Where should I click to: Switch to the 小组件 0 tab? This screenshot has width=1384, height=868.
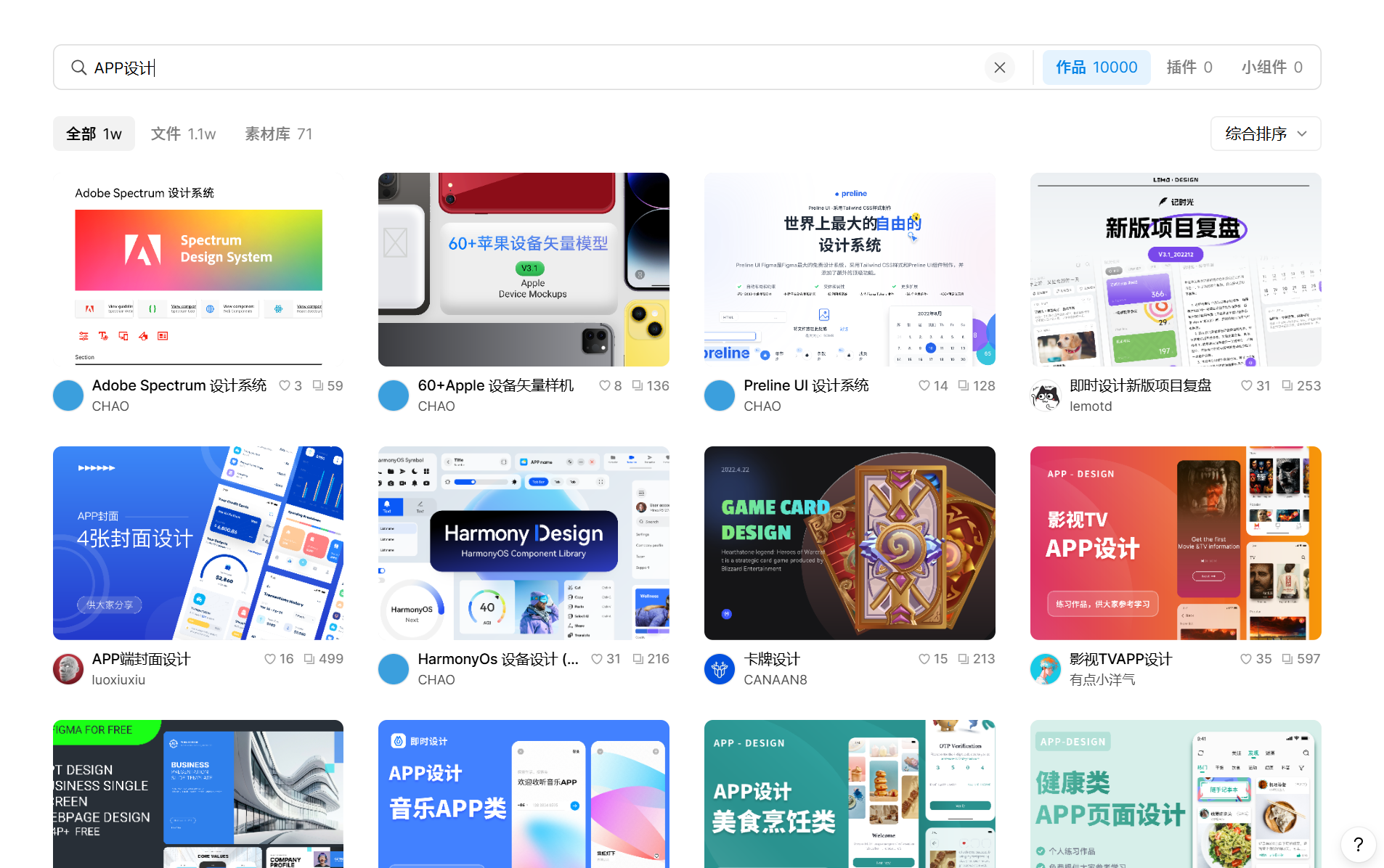click(1271, 67)
